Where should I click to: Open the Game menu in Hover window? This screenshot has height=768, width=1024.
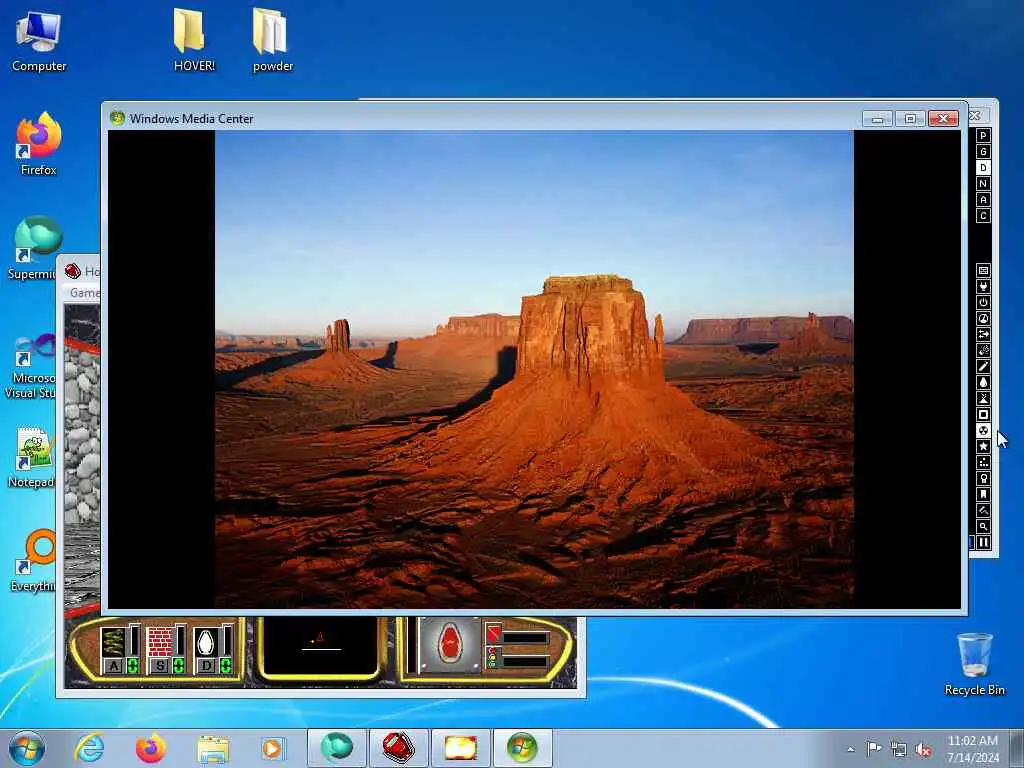tap(84, 293)
